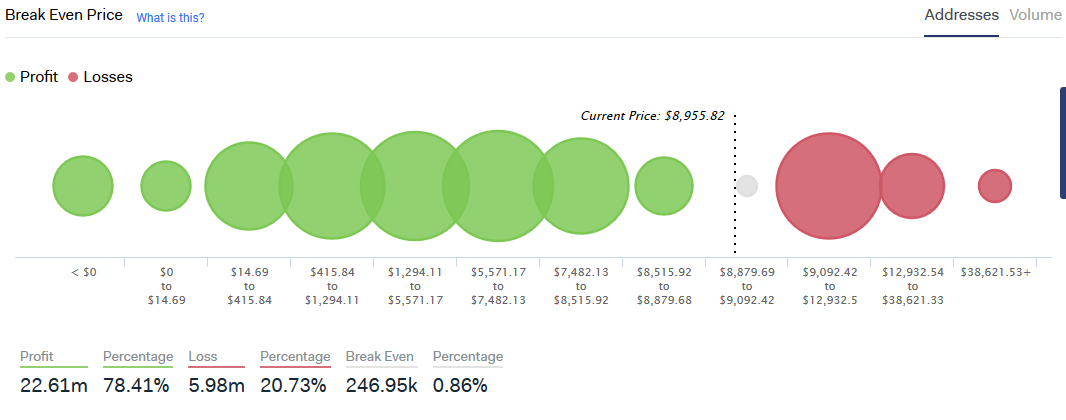
Task: Click the dark blue scrollbar on right edge
Action: [x=1063, y=143]
